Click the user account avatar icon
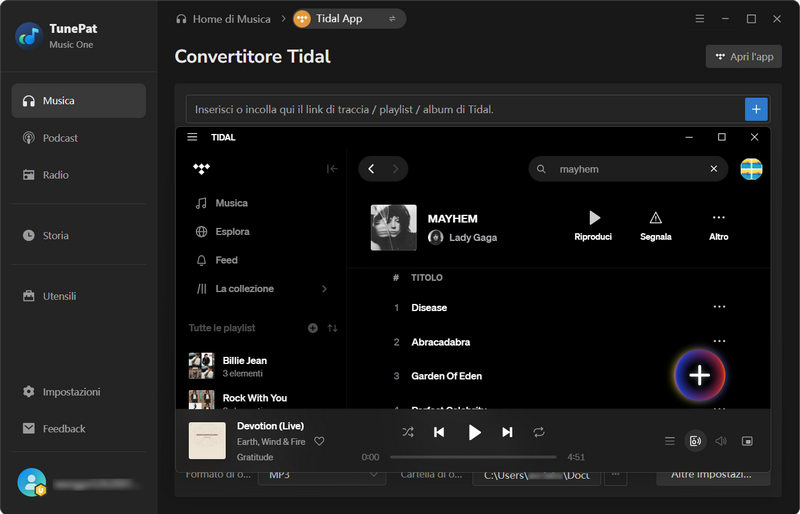 (32, 482)
